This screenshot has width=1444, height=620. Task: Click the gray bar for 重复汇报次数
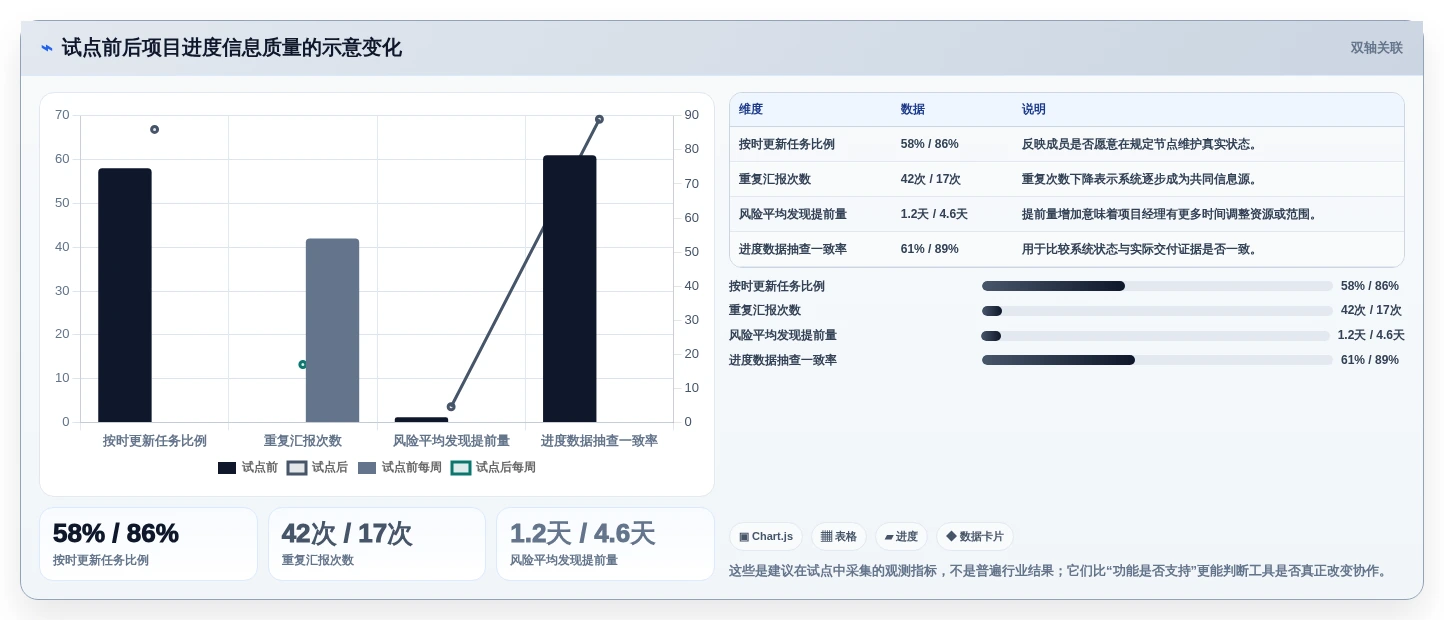[332, 330]
